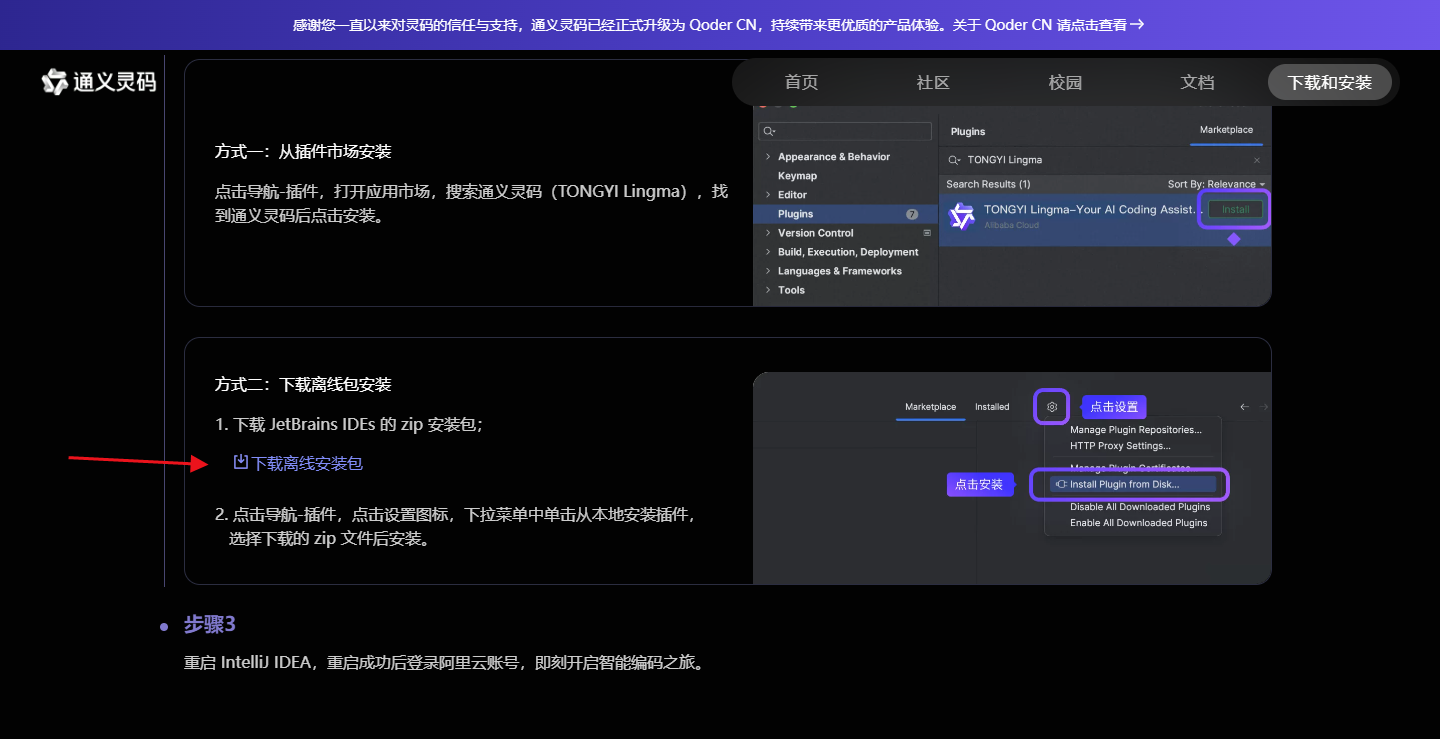Expand the Languages & Frameworks node
This screenshot has height=739, width=1440.
(x=768, y=271)
